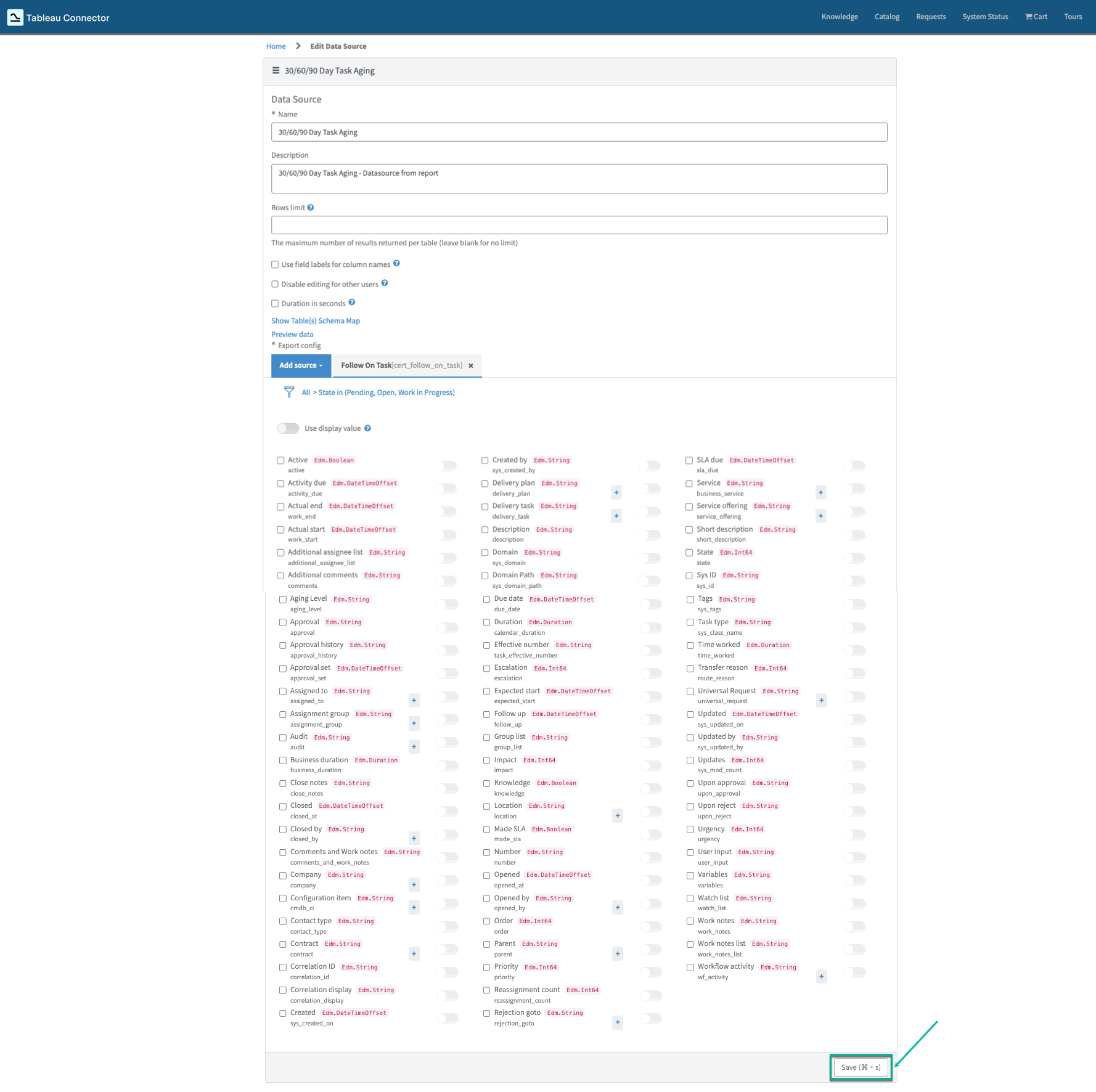Open Show Table(s) Schema Map
The image size is (1096, 1092).
(316, 320)
